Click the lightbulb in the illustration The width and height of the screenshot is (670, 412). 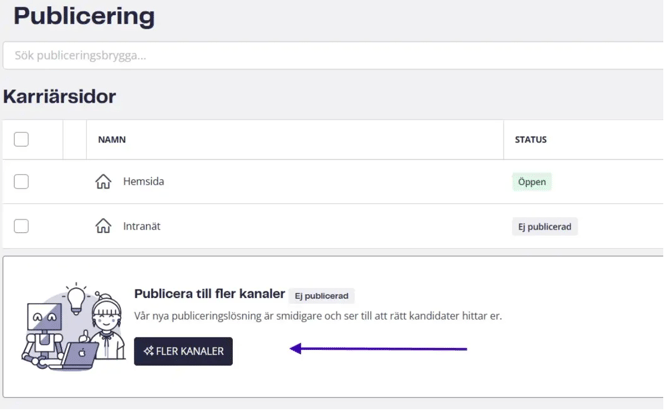click(x=76, y=298)
